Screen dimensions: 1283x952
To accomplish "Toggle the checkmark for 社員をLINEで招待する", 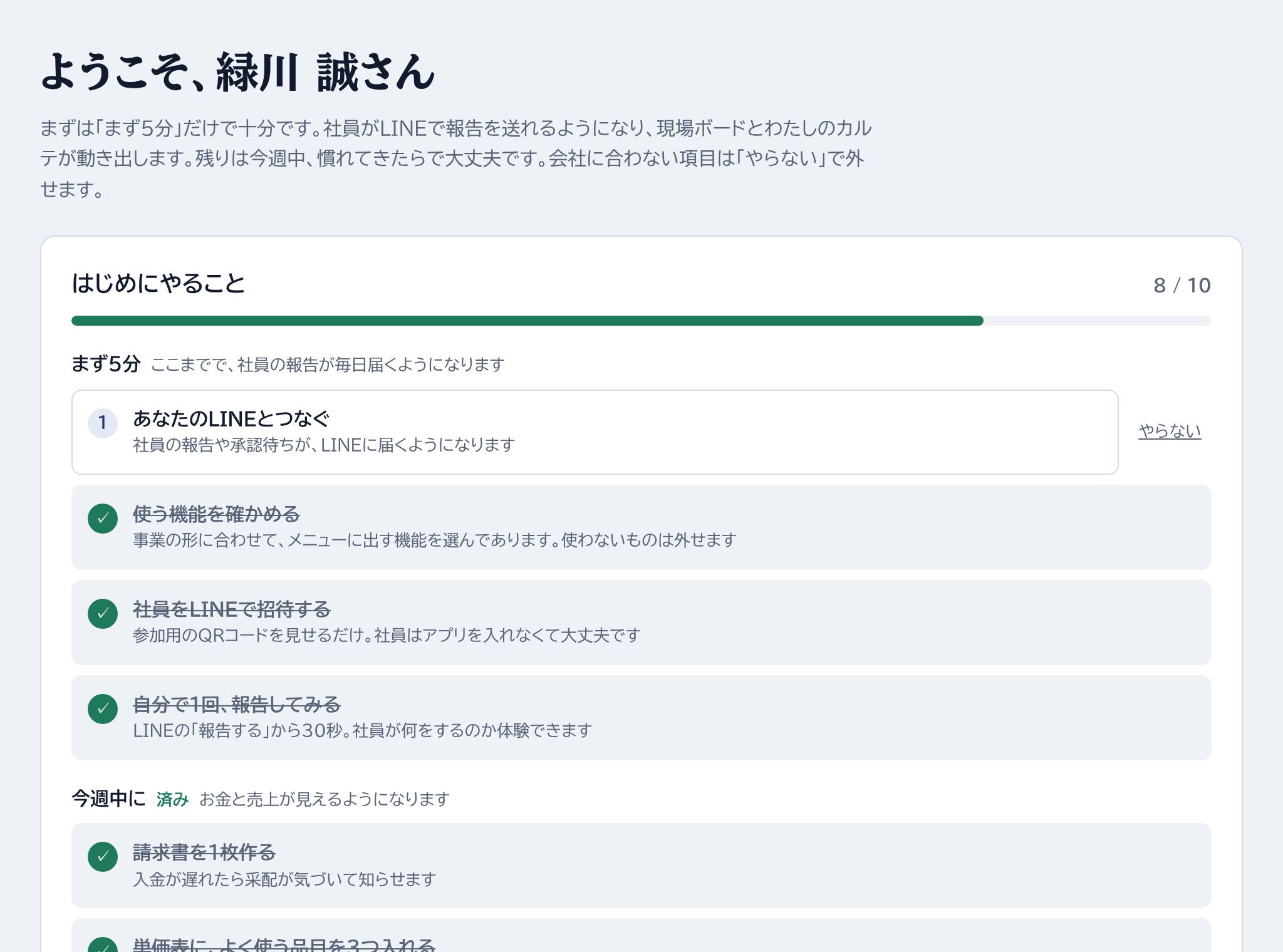I will [x=103, y=614].
